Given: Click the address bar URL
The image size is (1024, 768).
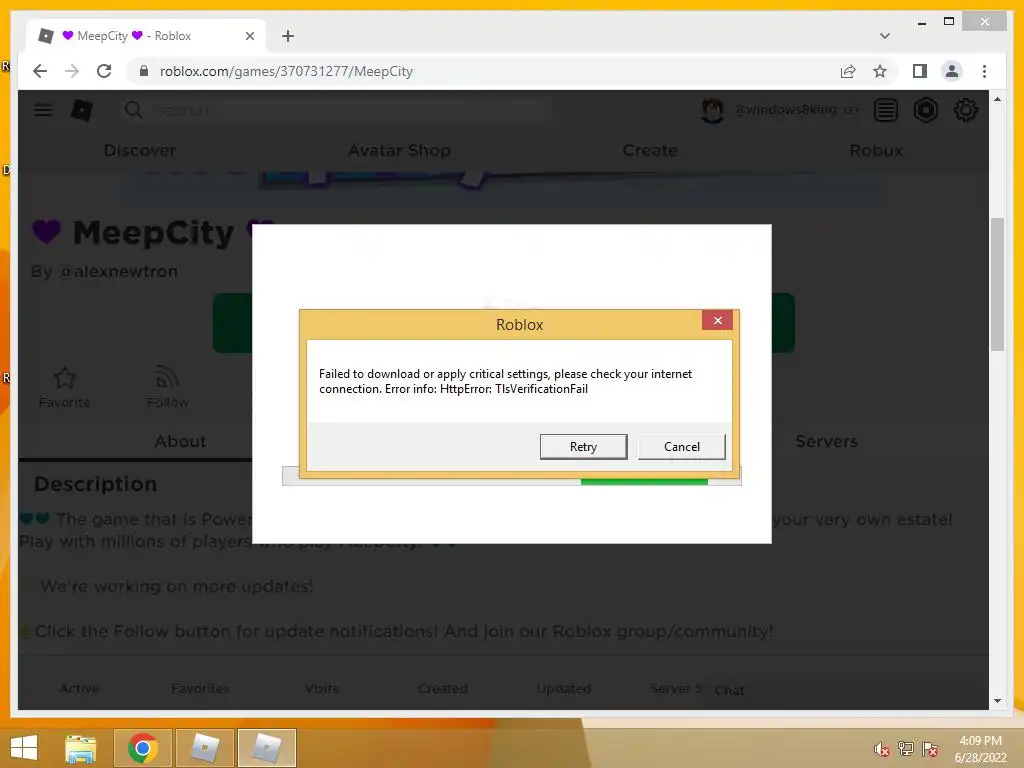Looking at the screenshot, I should 286,71.
